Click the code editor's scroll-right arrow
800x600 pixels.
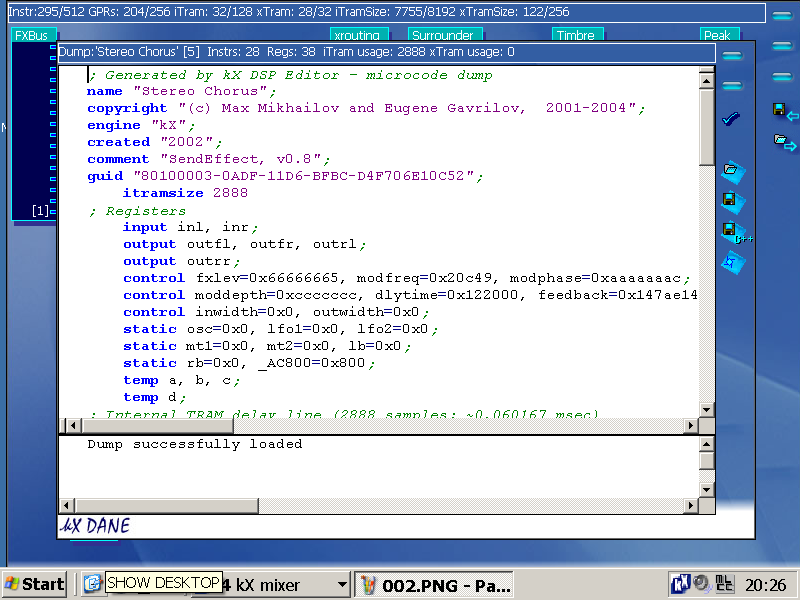[x=691, y=425]
